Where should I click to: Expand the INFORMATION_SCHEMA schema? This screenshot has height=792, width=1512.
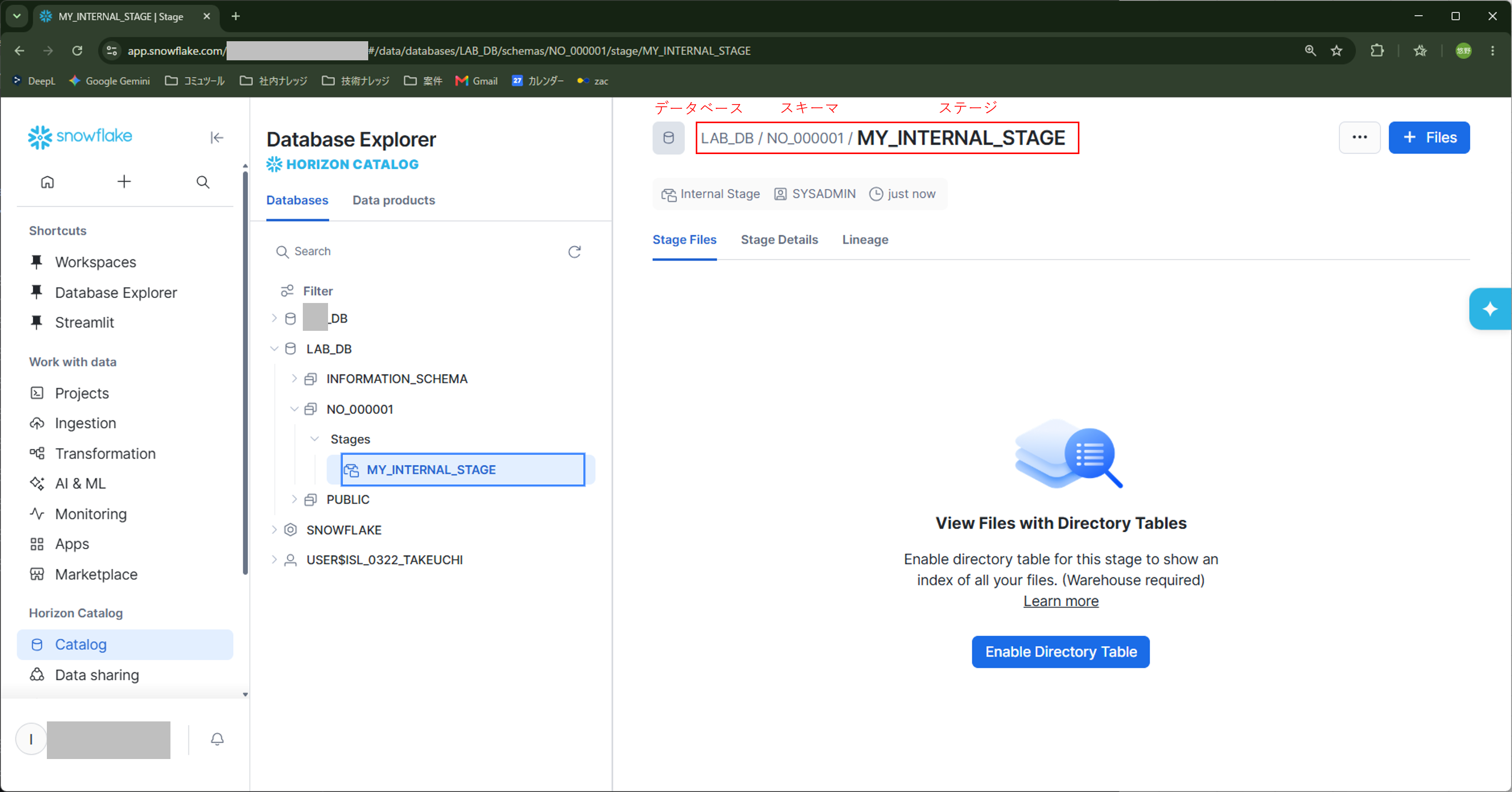point(294,379)
